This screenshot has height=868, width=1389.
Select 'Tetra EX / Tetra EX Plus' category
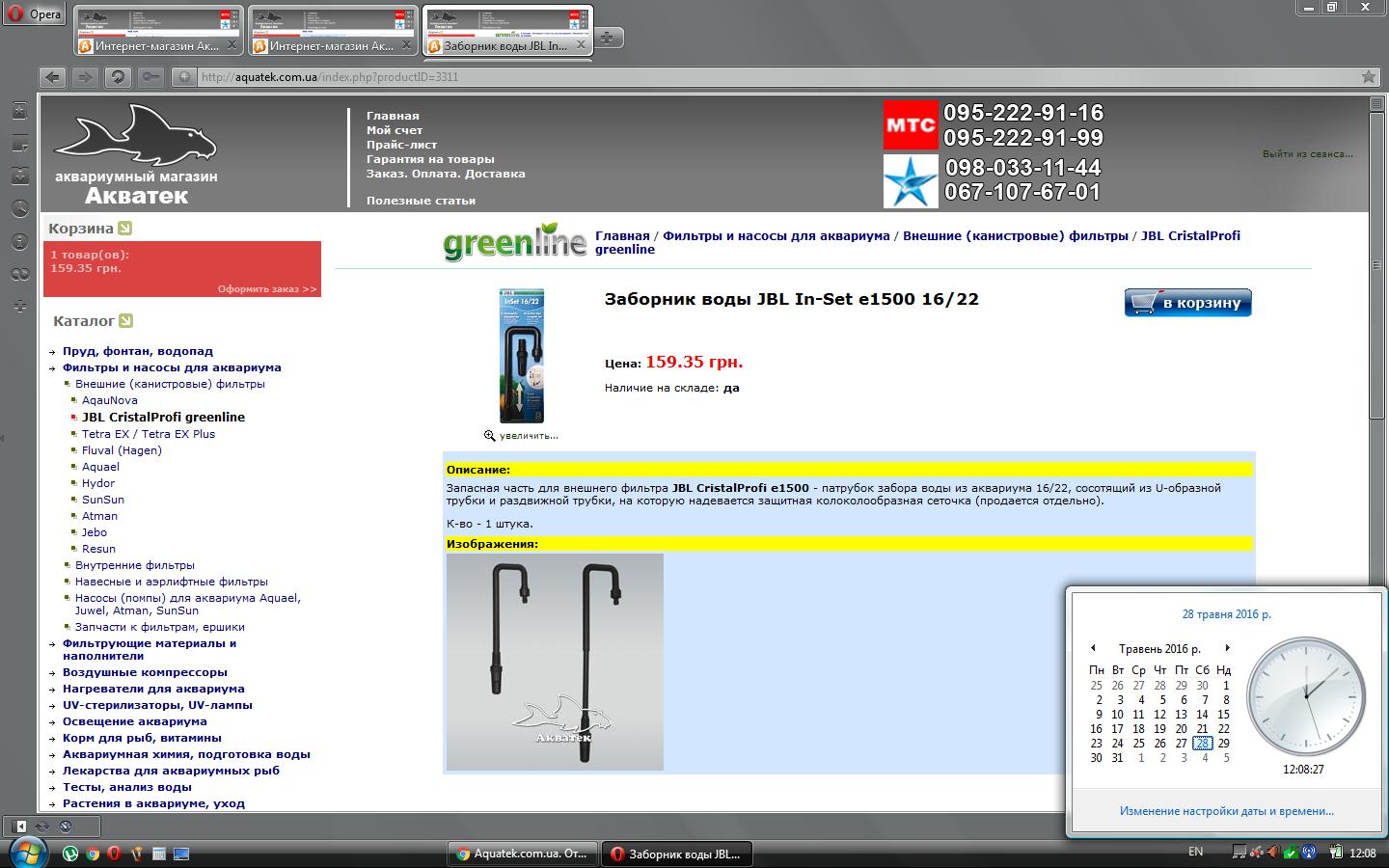[149, 434]
